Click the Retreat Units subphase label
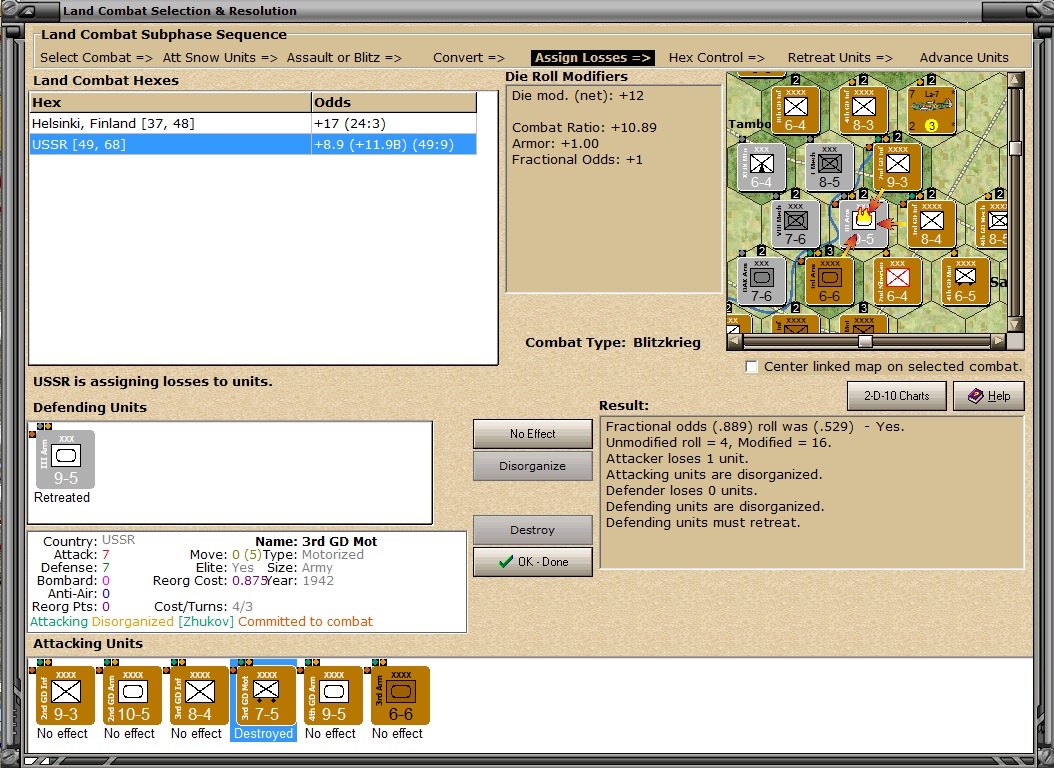1054x768 pixels. (840, 58)
